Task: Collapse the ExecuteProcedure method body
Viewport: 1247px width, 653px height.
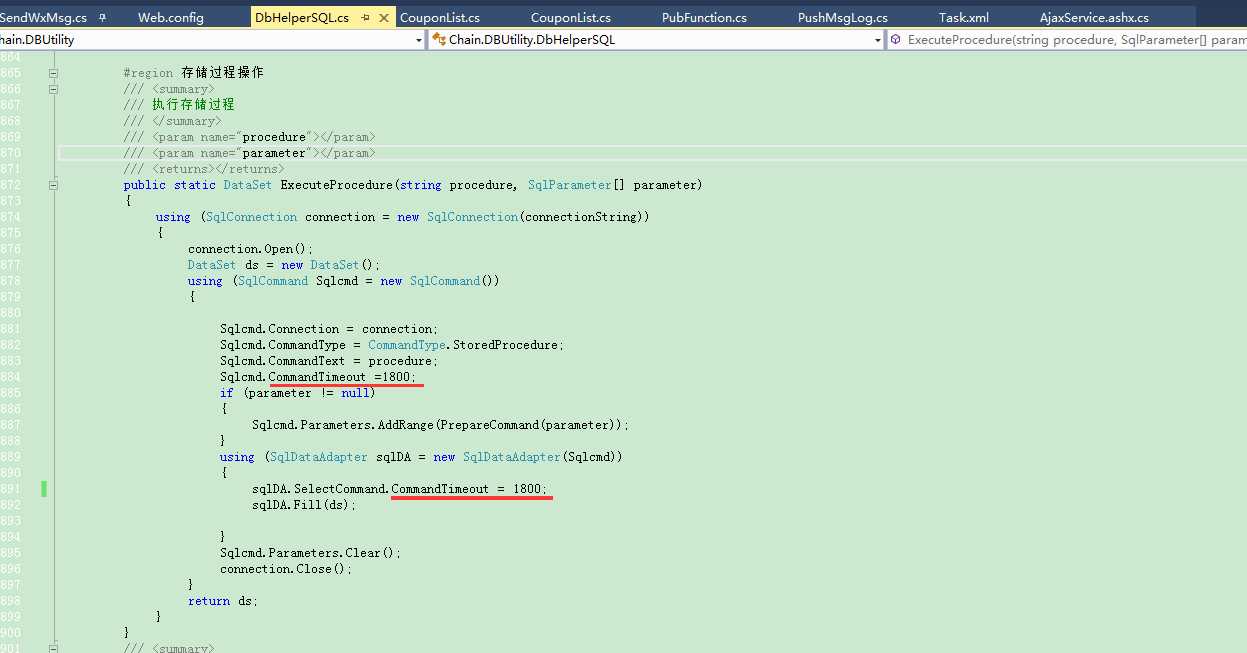Action: [53, 185]
